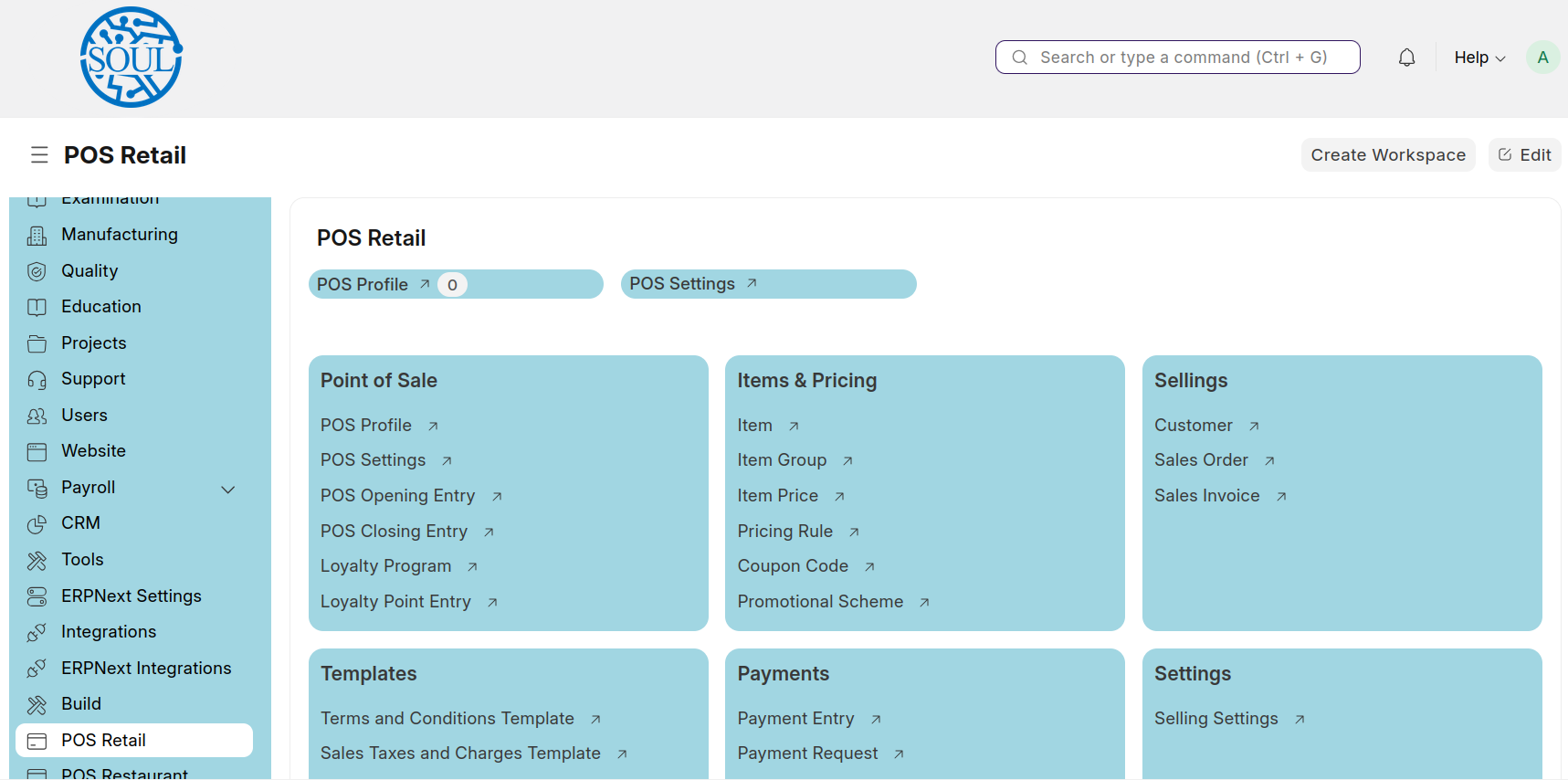Click the Payroll sidebar icon
1568x780 pixels.
[37, 488]
